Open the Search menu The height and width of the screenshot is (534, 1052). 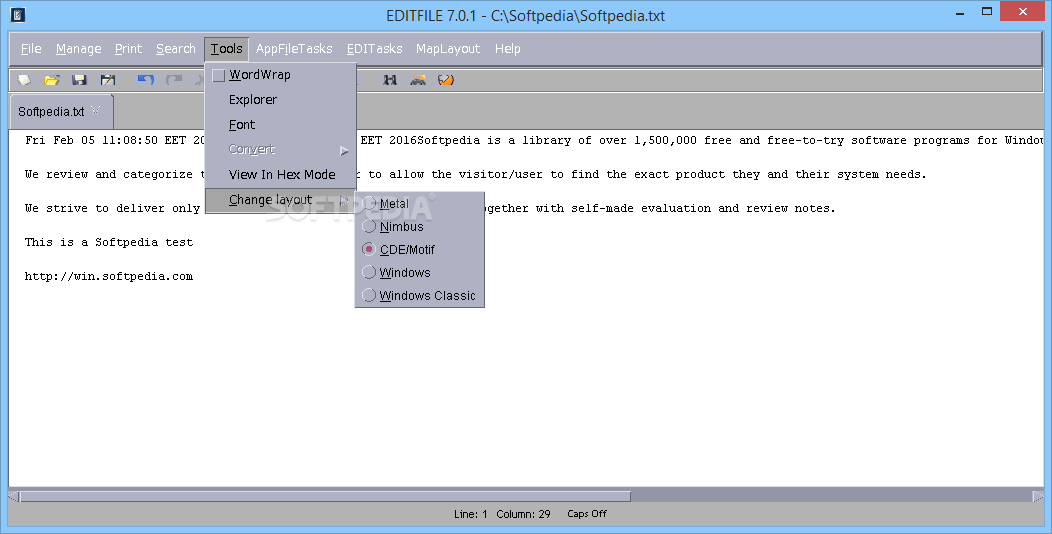click(176, 48)
